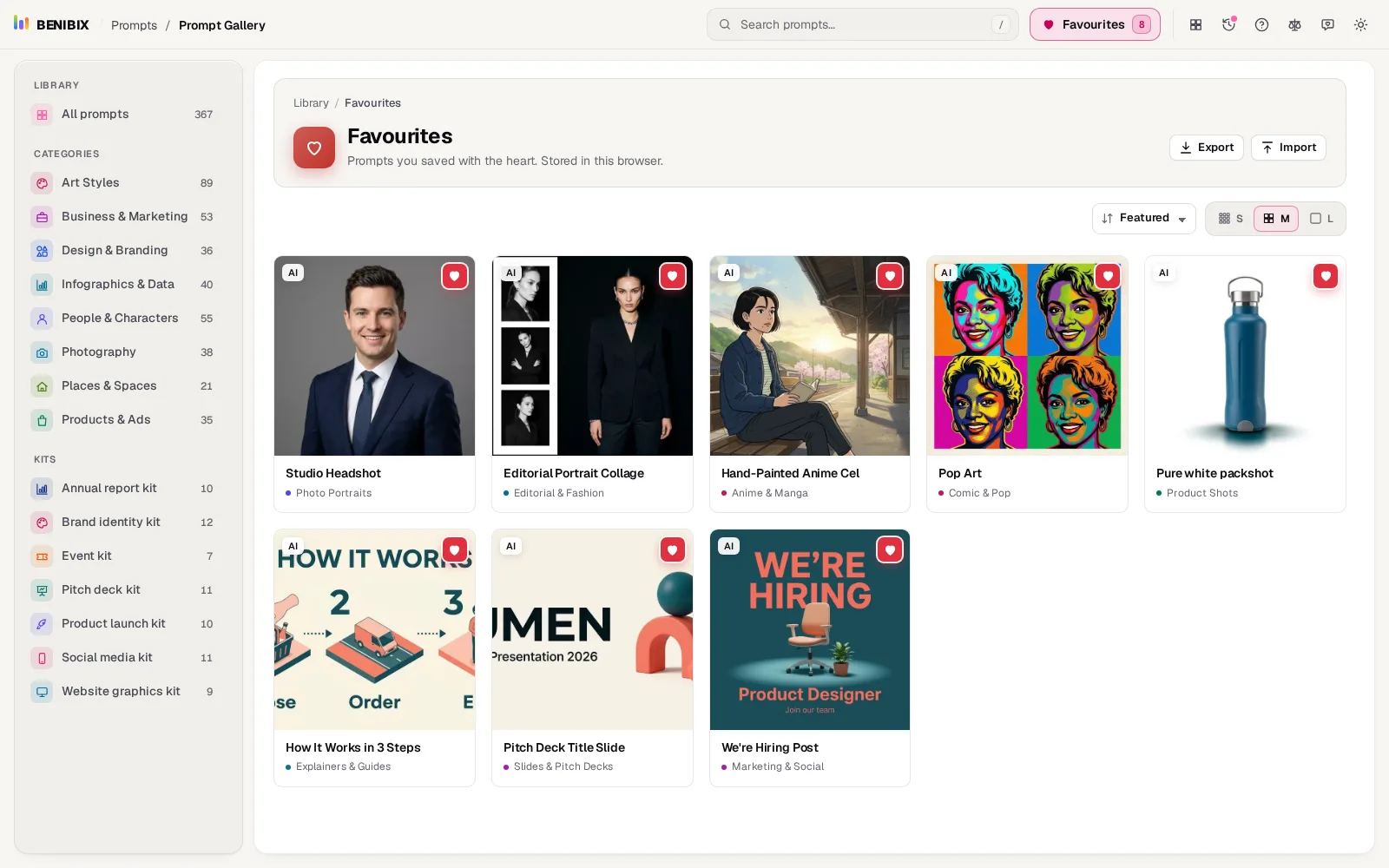Click the Products & Ads bag icon
Viewport: 1389px width, 868px height.
tap(42, 420)
